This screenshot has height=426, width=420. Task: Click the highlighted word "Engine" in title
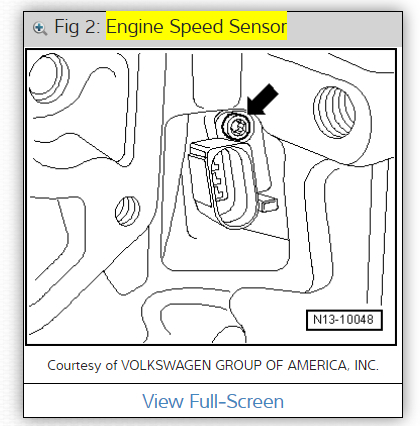click(135, 27)
